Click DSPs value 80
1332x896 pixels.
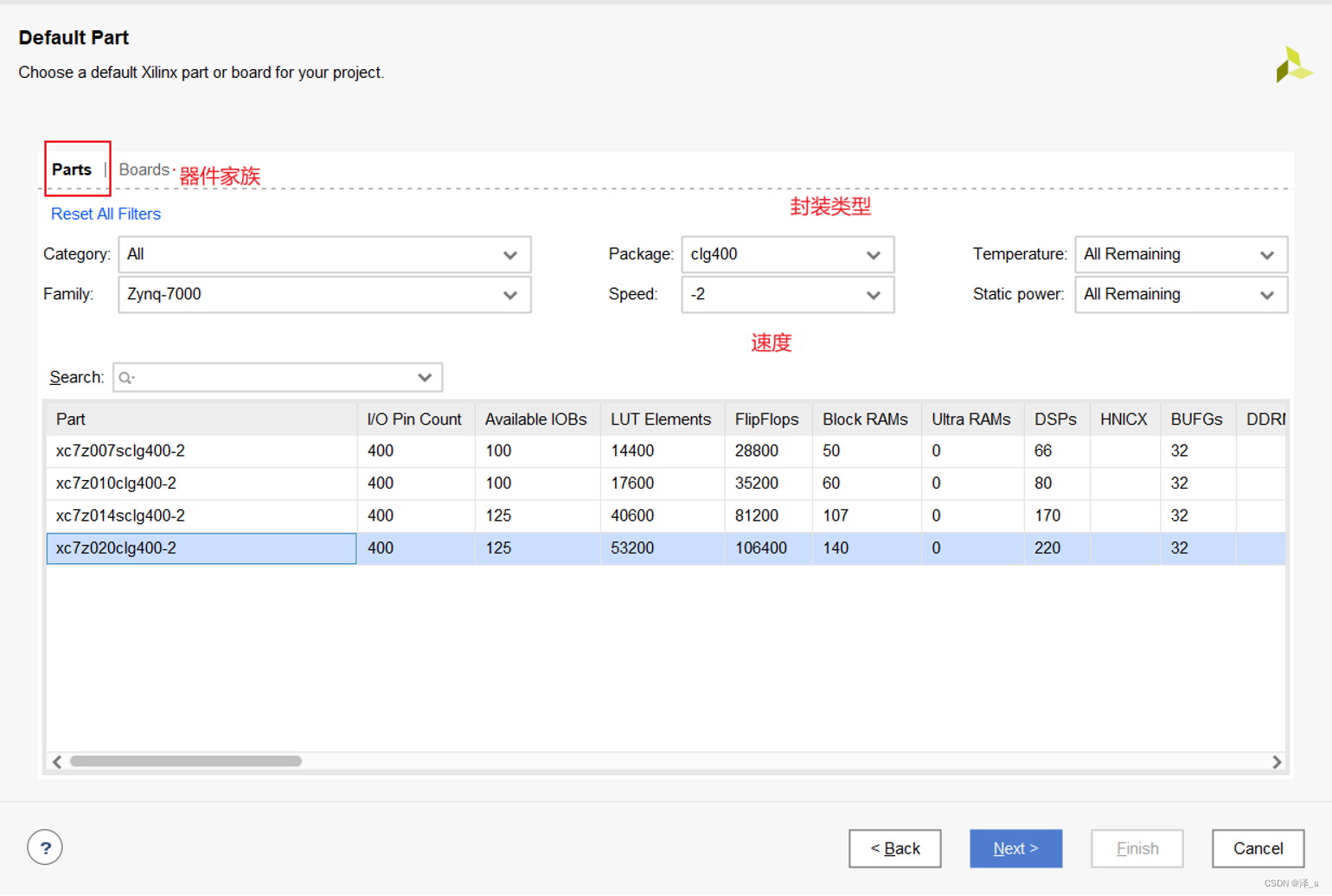pos(1043,483)
